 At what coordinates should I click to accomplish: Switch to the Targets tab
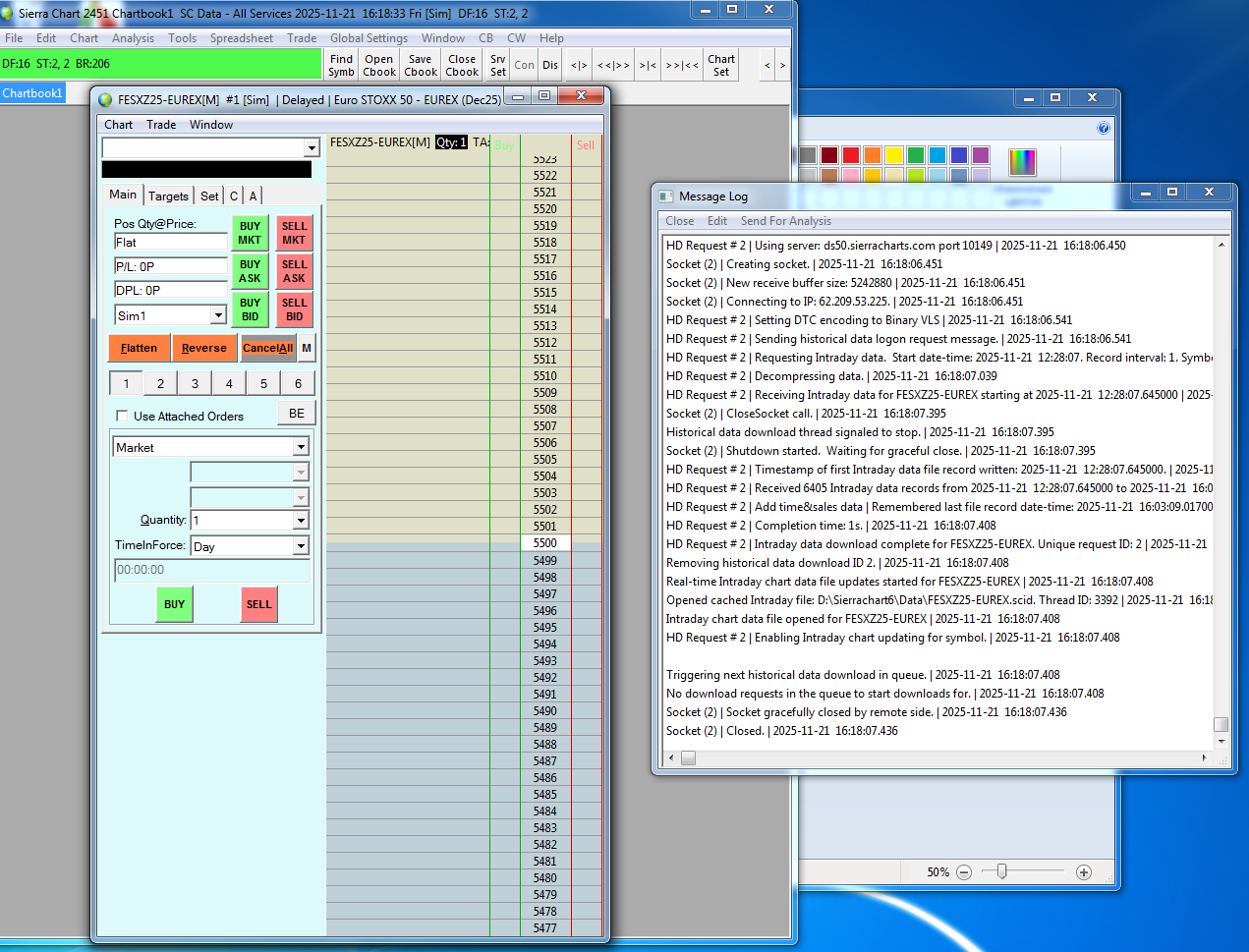(x=168, y=196)
